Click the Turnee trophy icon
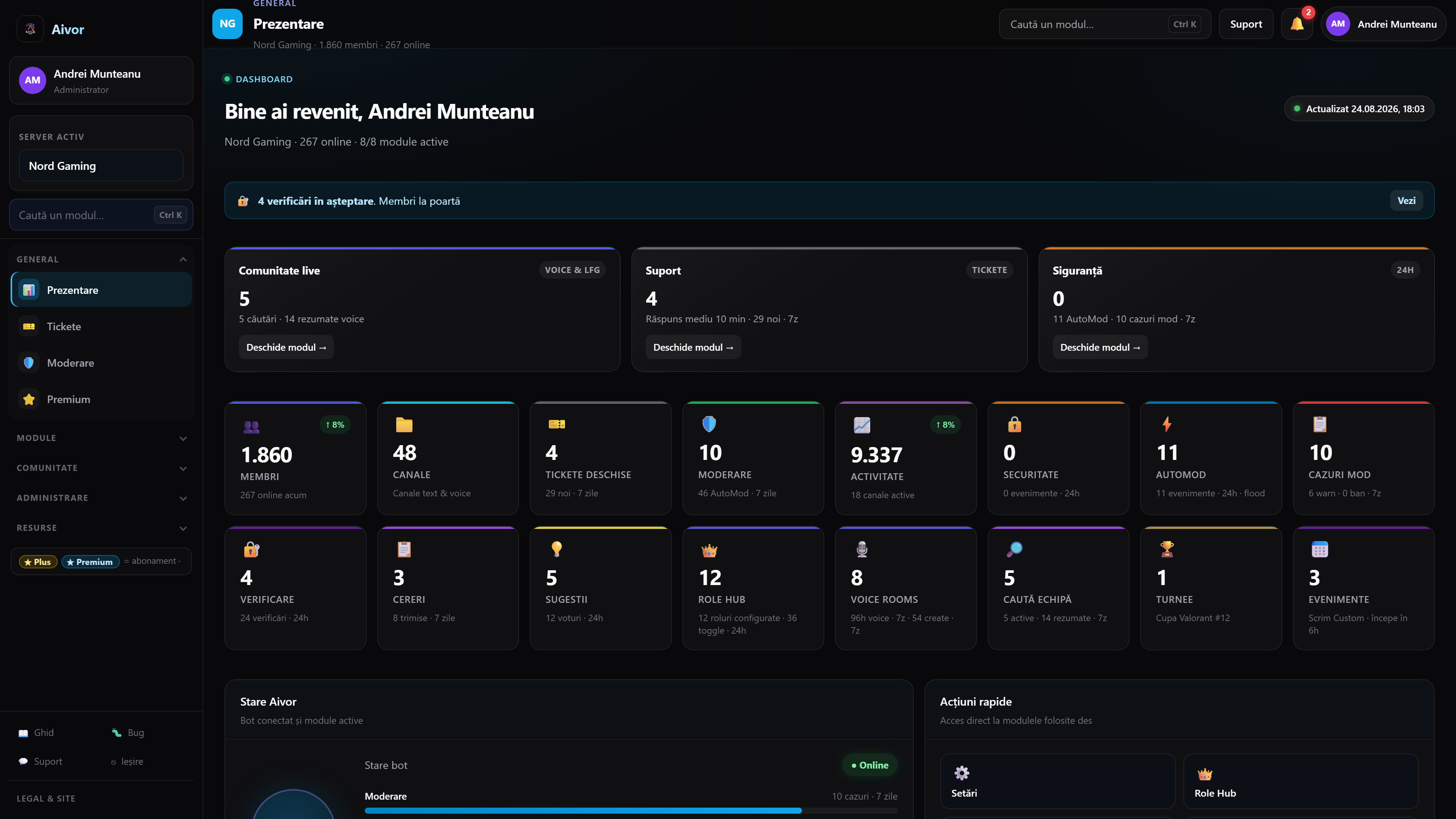1456x819 pixels. click(1167, 549)
